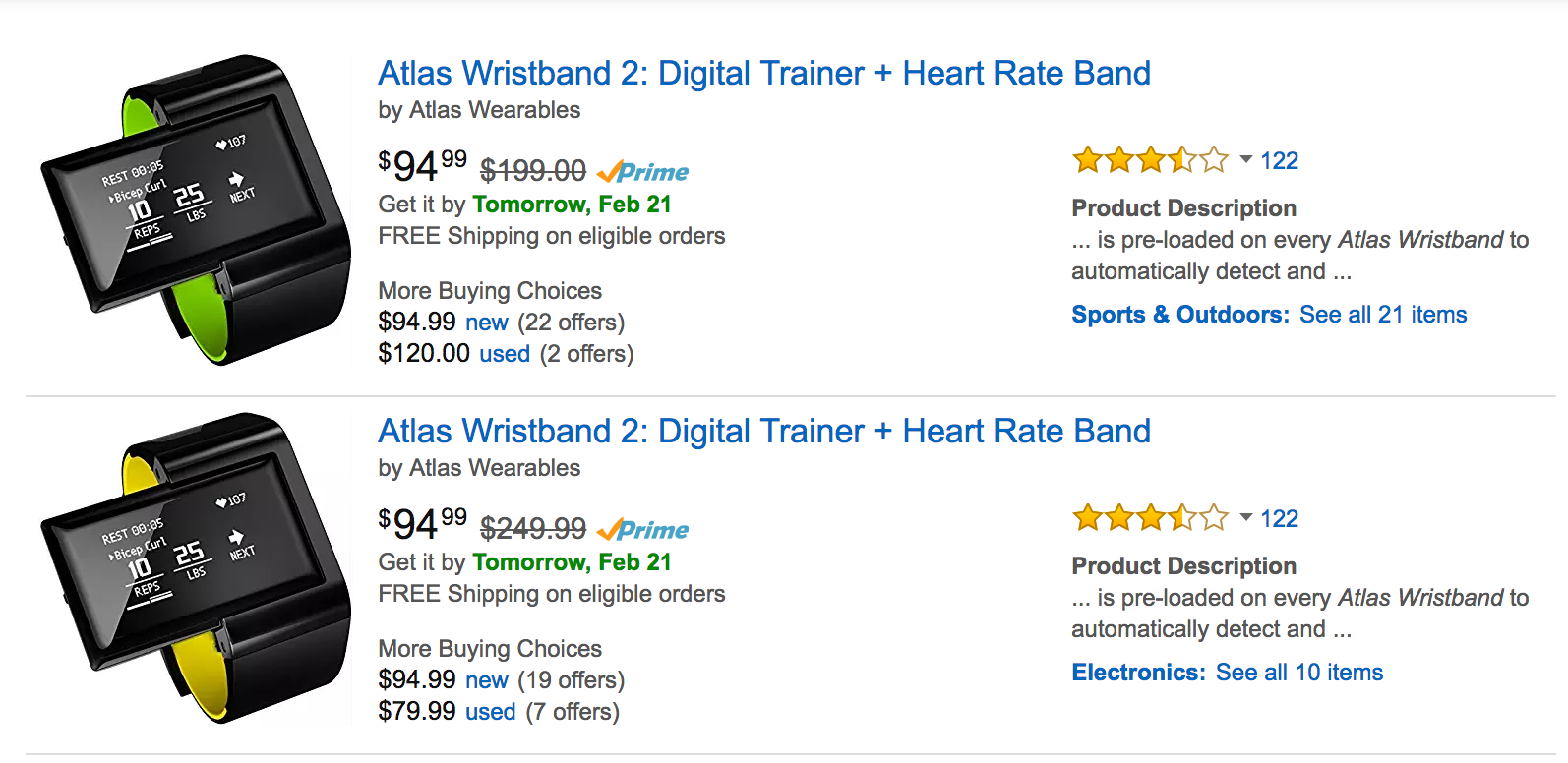Click the $94.99 price on the second listing
This screenshot has width=1568, height=763.
tap(423, 524)
